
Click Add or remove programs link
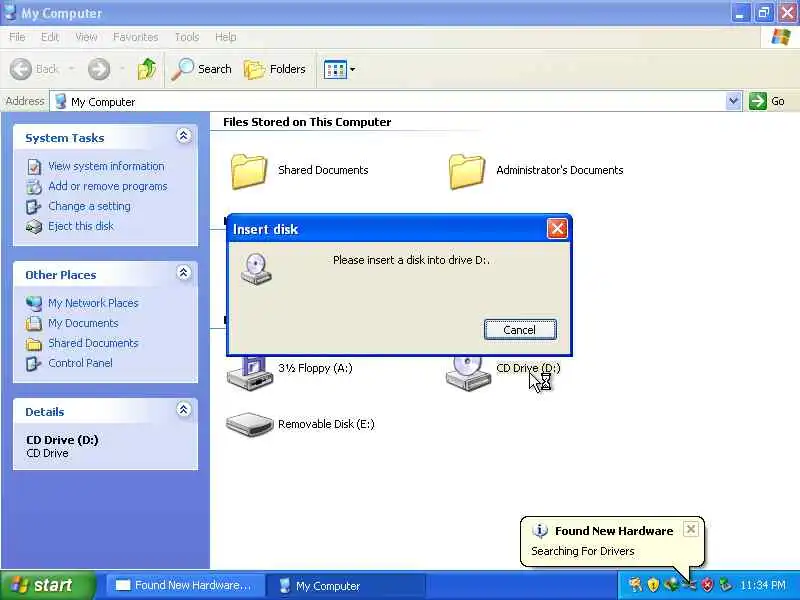[x=108, y=186]
